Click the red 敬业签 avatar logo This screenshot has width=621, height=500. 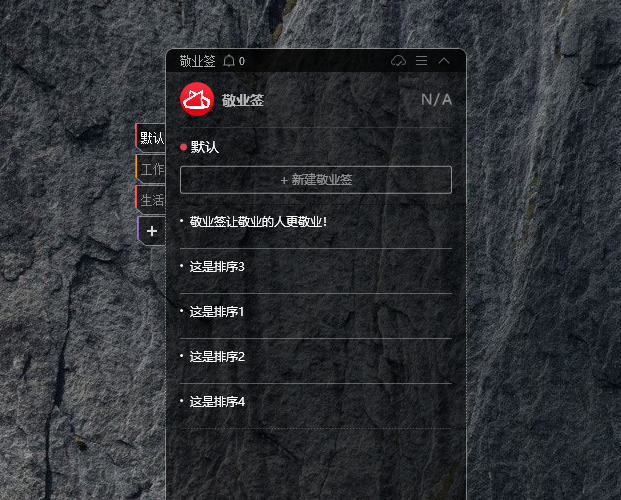point(197,99)
